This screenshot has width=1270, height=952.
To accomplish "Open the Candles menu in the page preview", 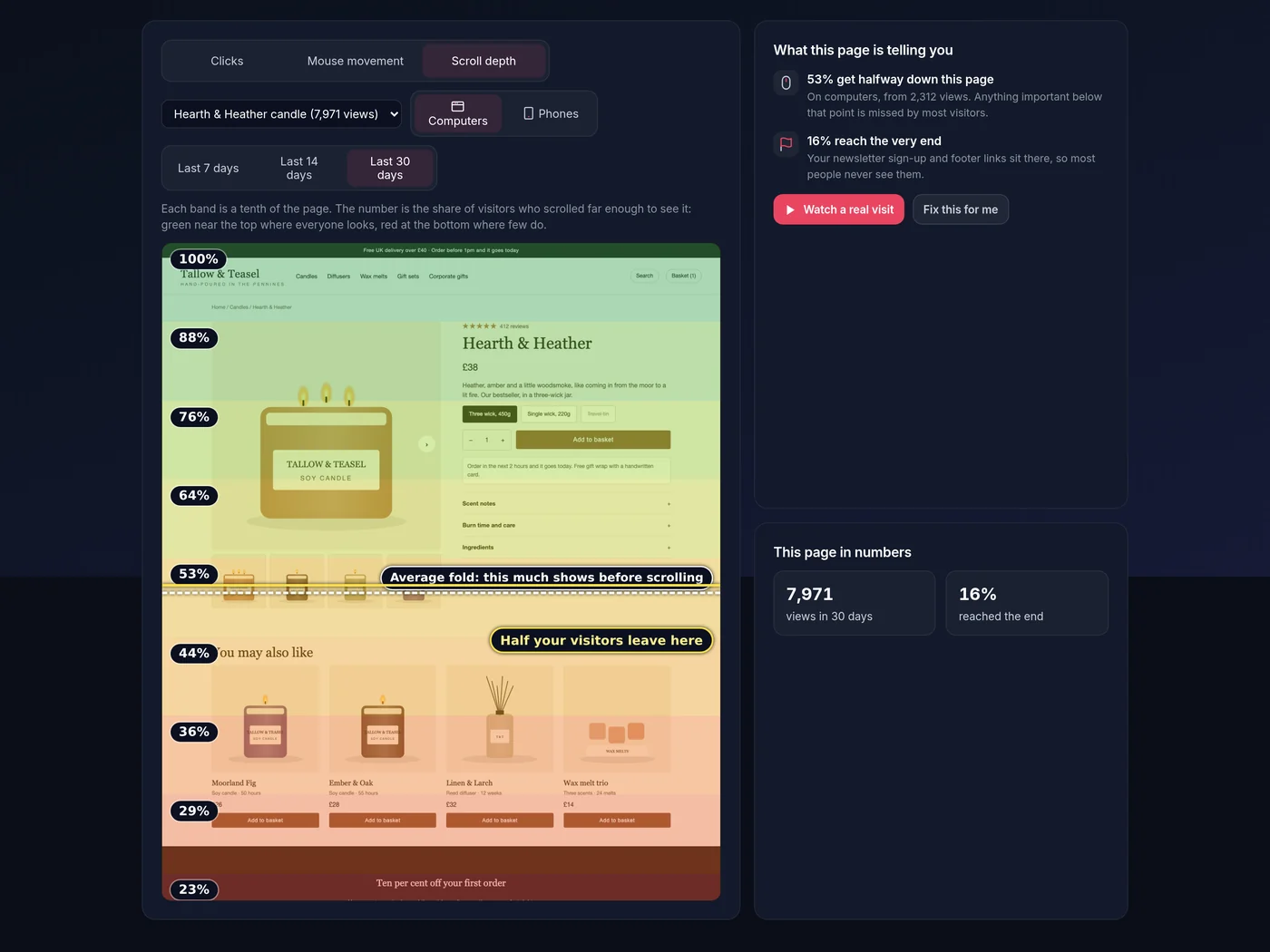I will click(x=307, y=277).
